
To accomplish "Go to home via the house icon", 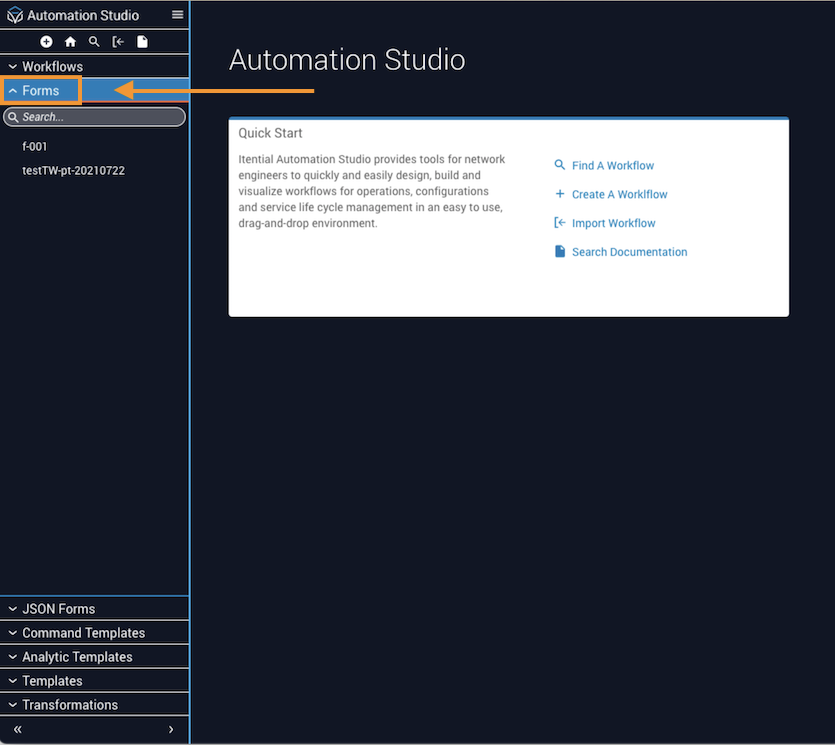I will [70, 42].
